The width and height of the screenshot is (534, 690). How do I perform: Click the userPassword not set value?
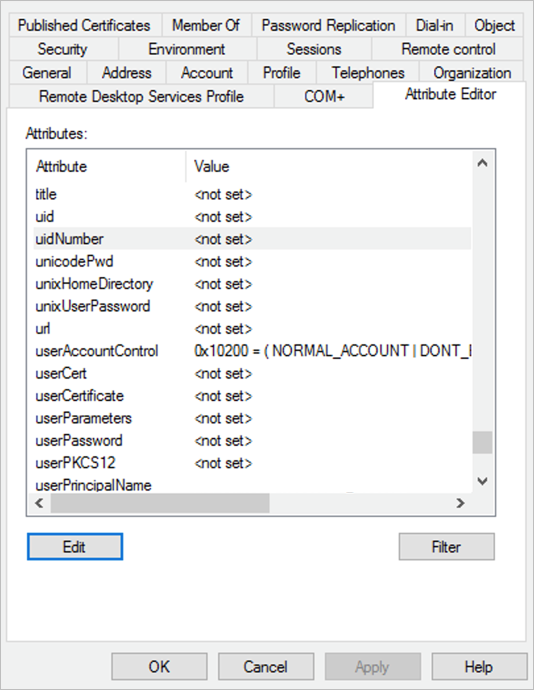223,440
